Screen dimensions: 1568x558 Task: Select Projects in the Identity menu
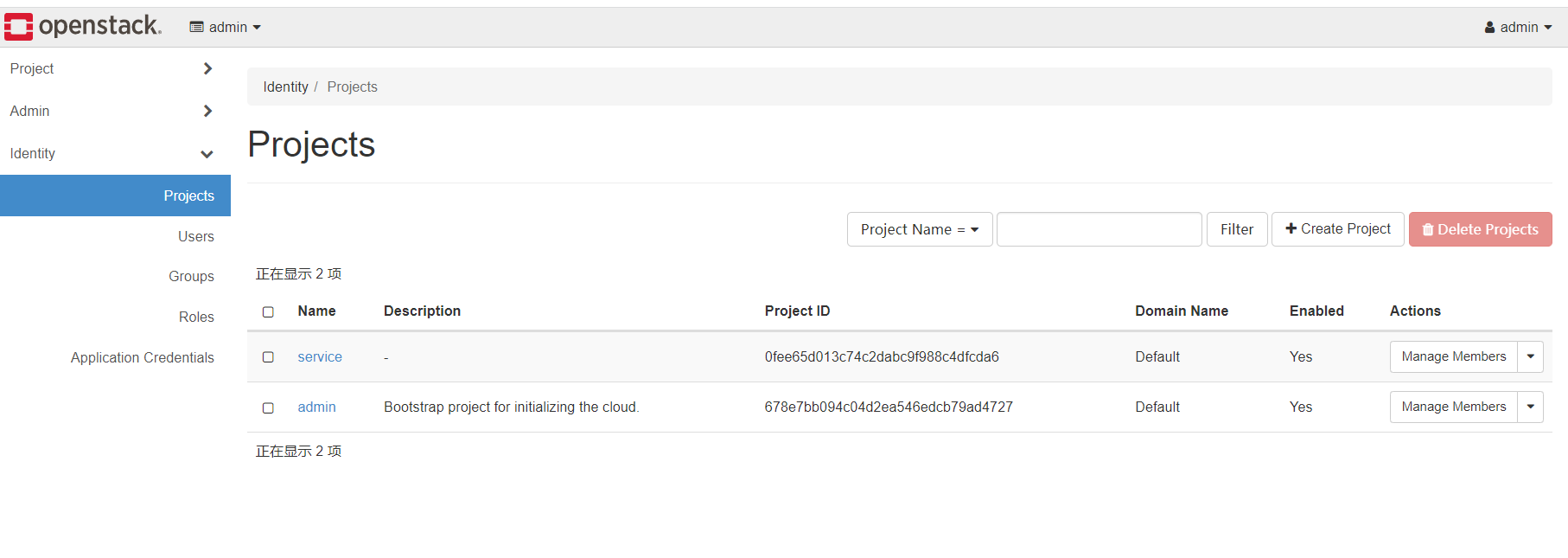coord(115,196)
